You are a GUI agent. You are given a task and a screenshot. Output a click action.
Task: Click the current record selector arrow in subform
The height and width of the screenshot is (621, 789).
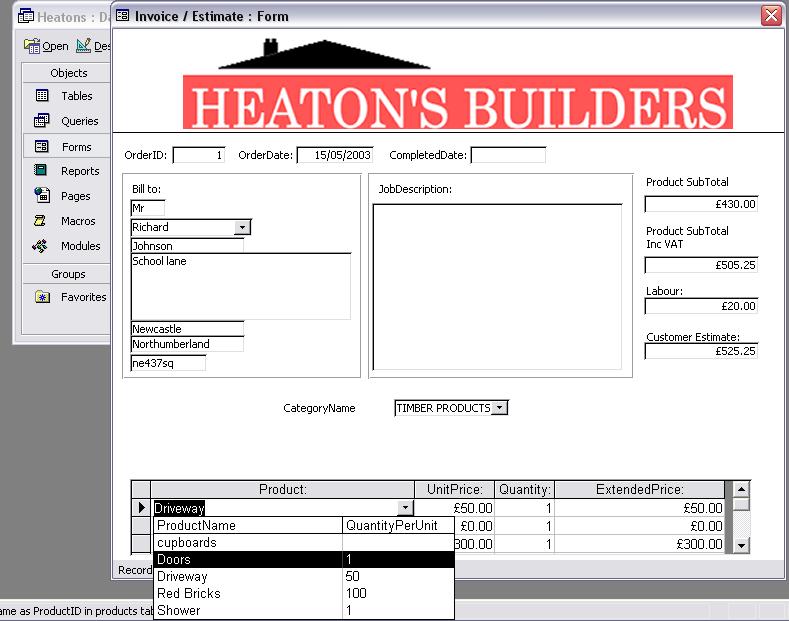[141, 508]
